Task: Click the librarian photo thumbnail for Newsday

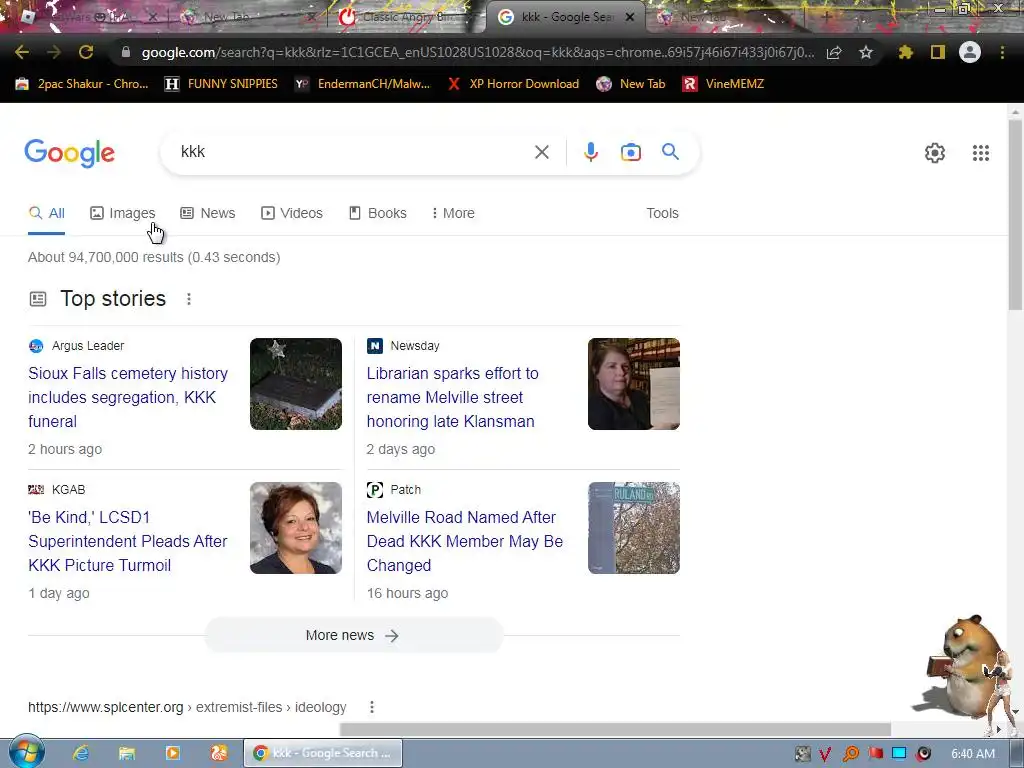Action: point(633,384)
